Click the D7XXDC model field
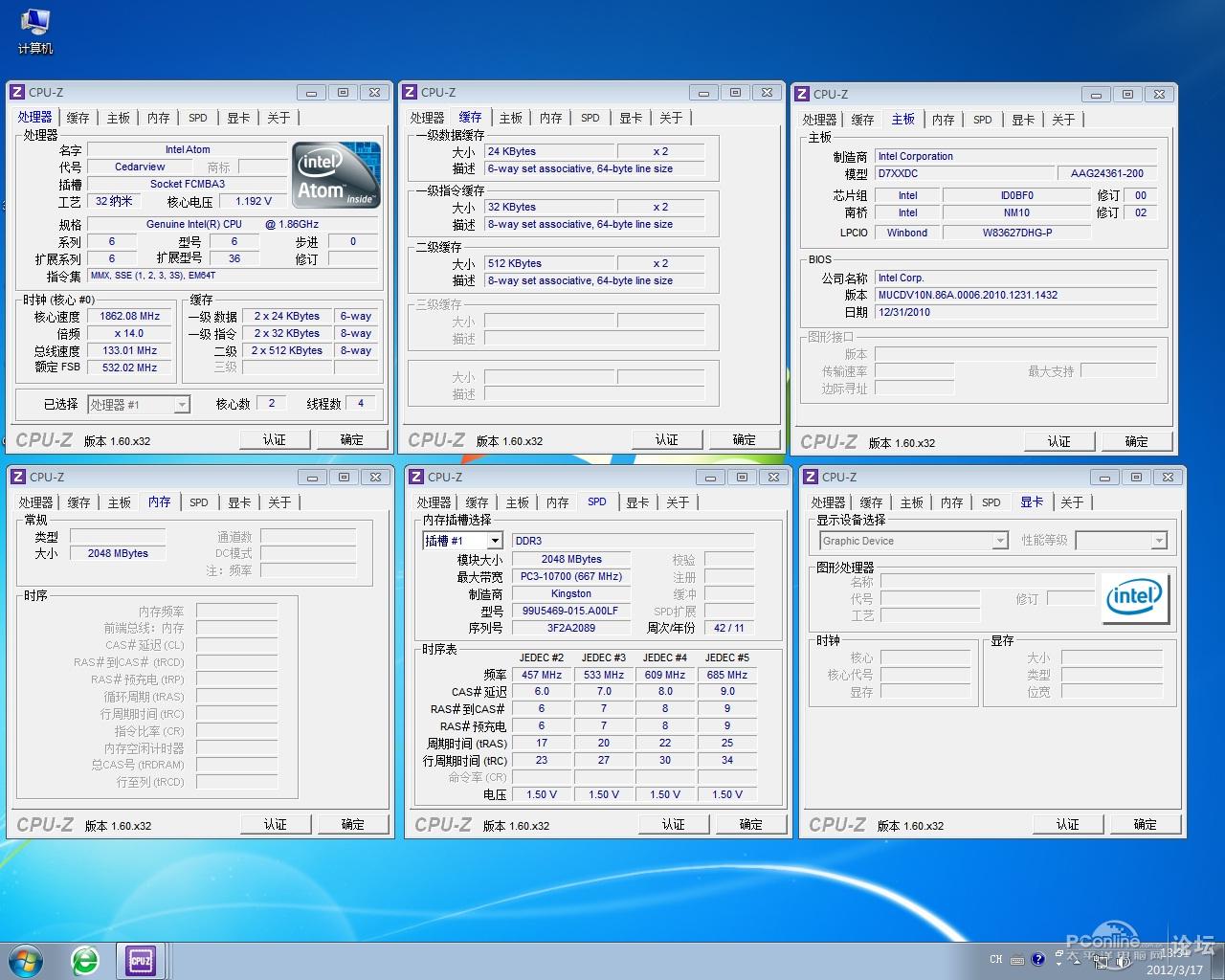1225x980 pixels. (x=965, y=173)
